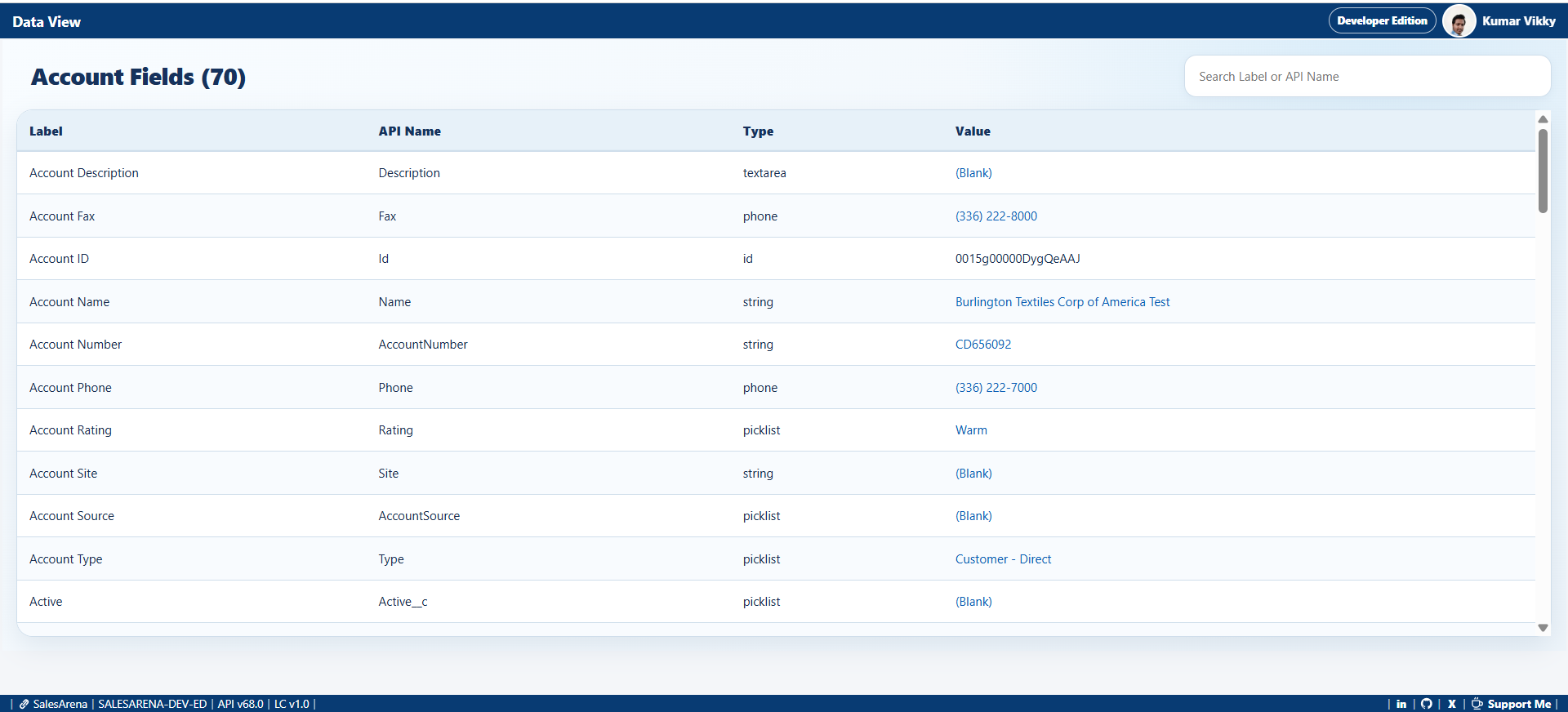Viewport: 1568px width, 712px height.
Task: Click the Kumar Vikky user name
Action: [1519, 21]
